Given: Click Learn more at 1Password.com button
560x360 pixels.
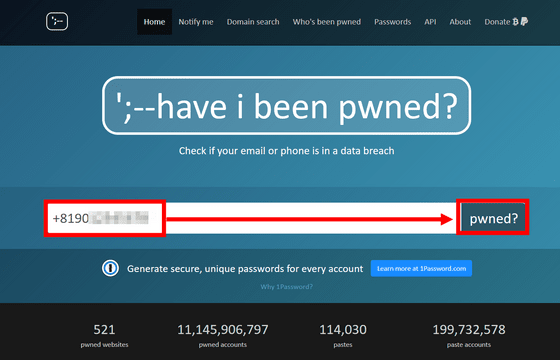Looking at the screenshot, I should (x=421, y=268).
